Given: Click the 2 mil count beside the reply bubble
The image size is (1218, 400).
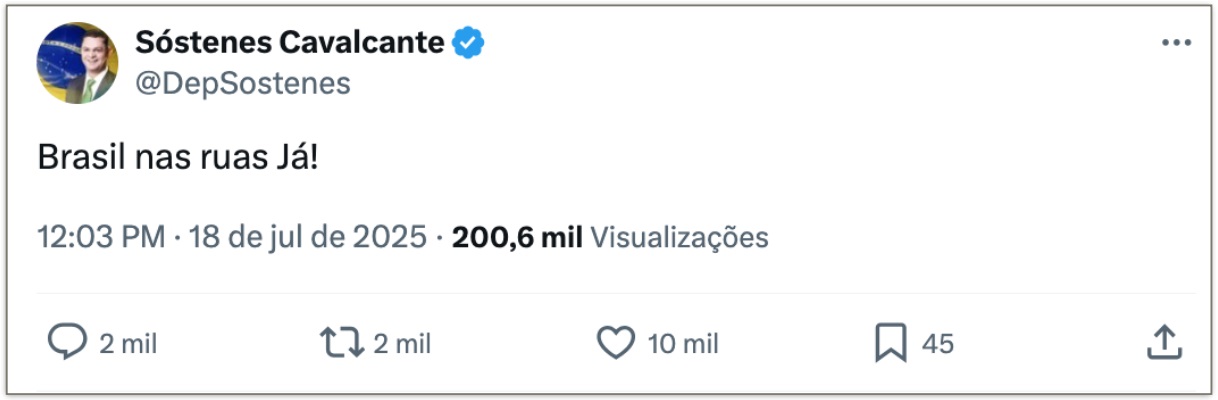Looking at the screenshot, I should [128, 344].
